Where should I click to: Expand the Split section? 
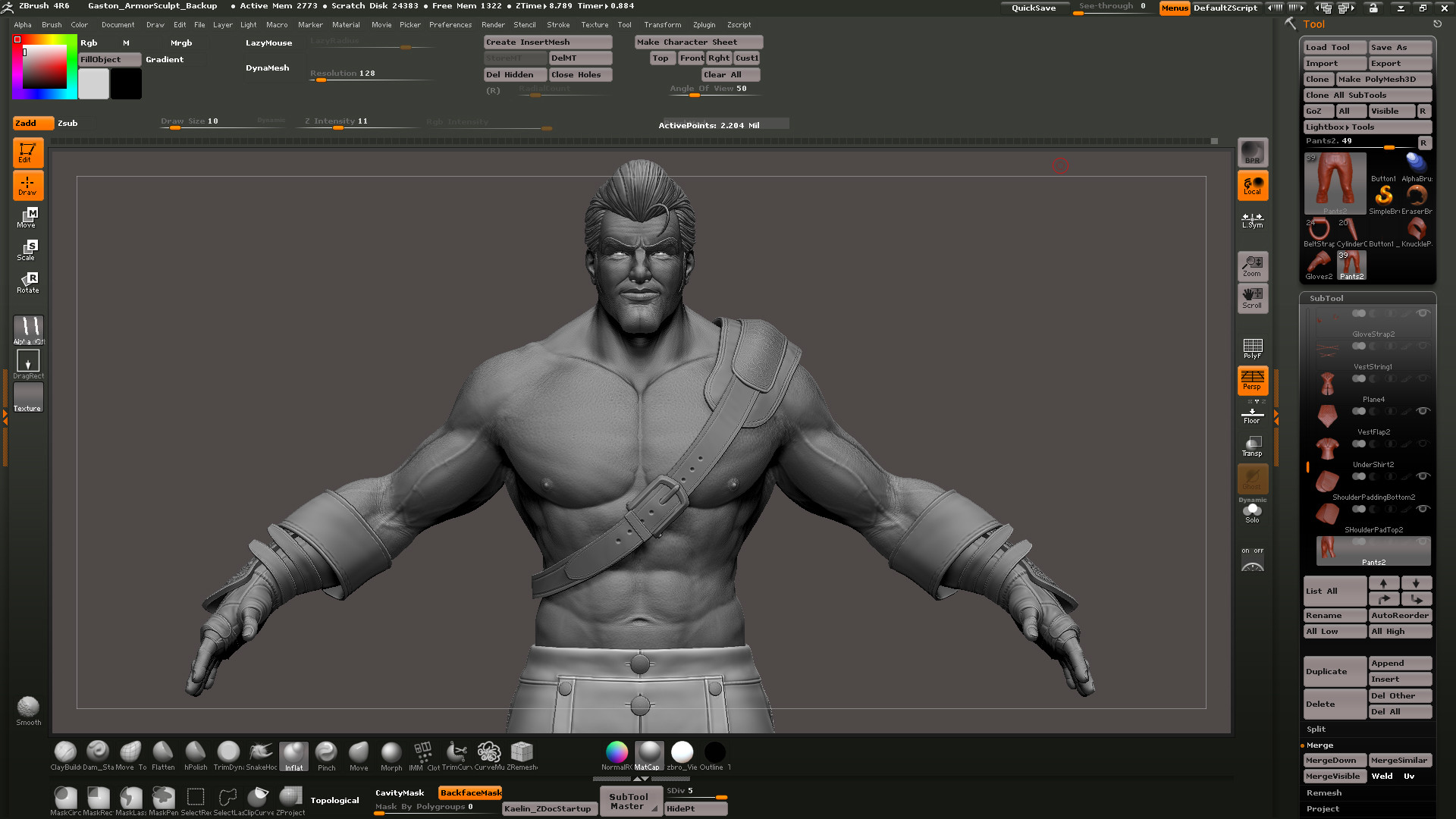pyautogui.click(x=1316, y=730)
